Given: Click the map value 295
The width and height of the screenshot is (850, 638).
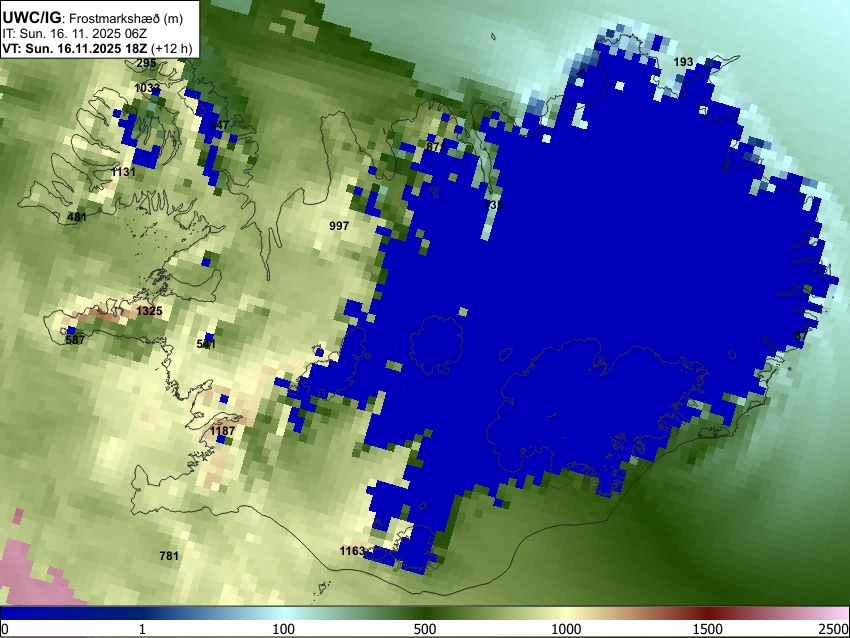Looking at the screenshot, I should point(146,63).
